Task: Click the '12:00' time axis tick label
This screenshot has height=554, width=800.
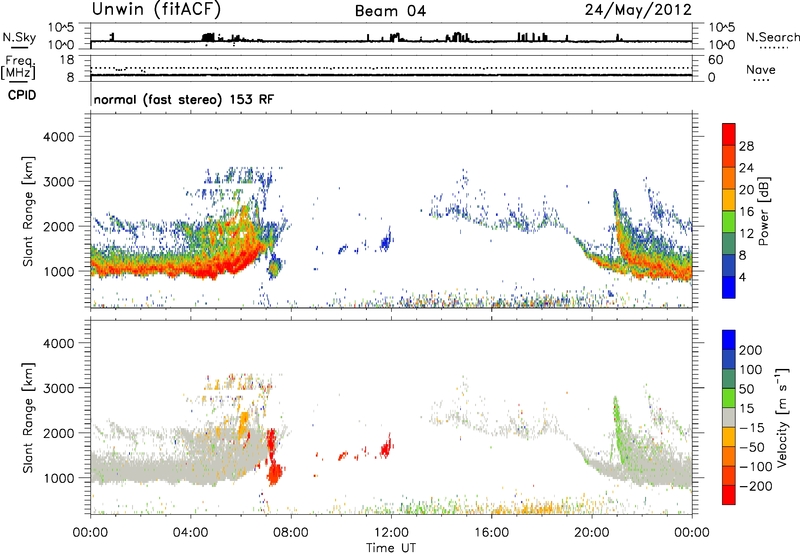Action: coord(391,533)
